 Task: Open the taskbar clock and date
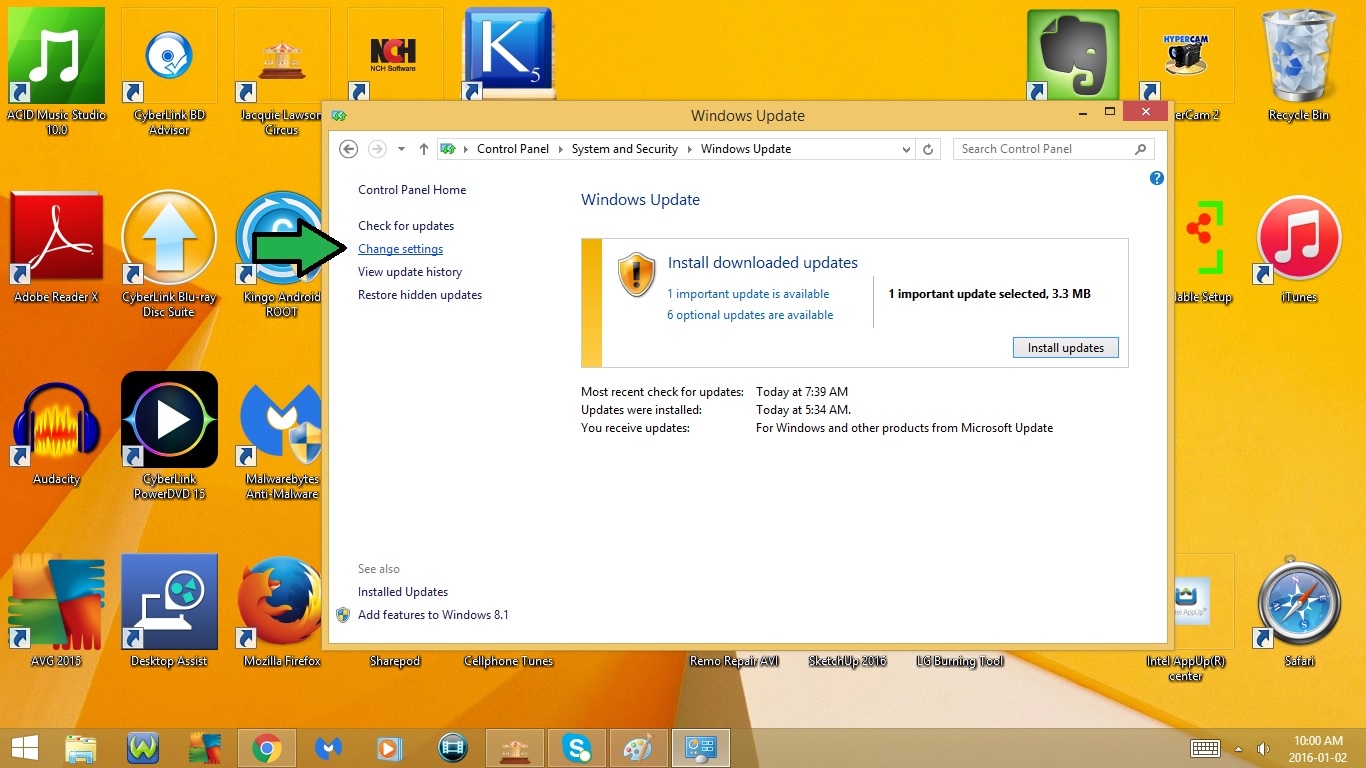(1318, 748)
